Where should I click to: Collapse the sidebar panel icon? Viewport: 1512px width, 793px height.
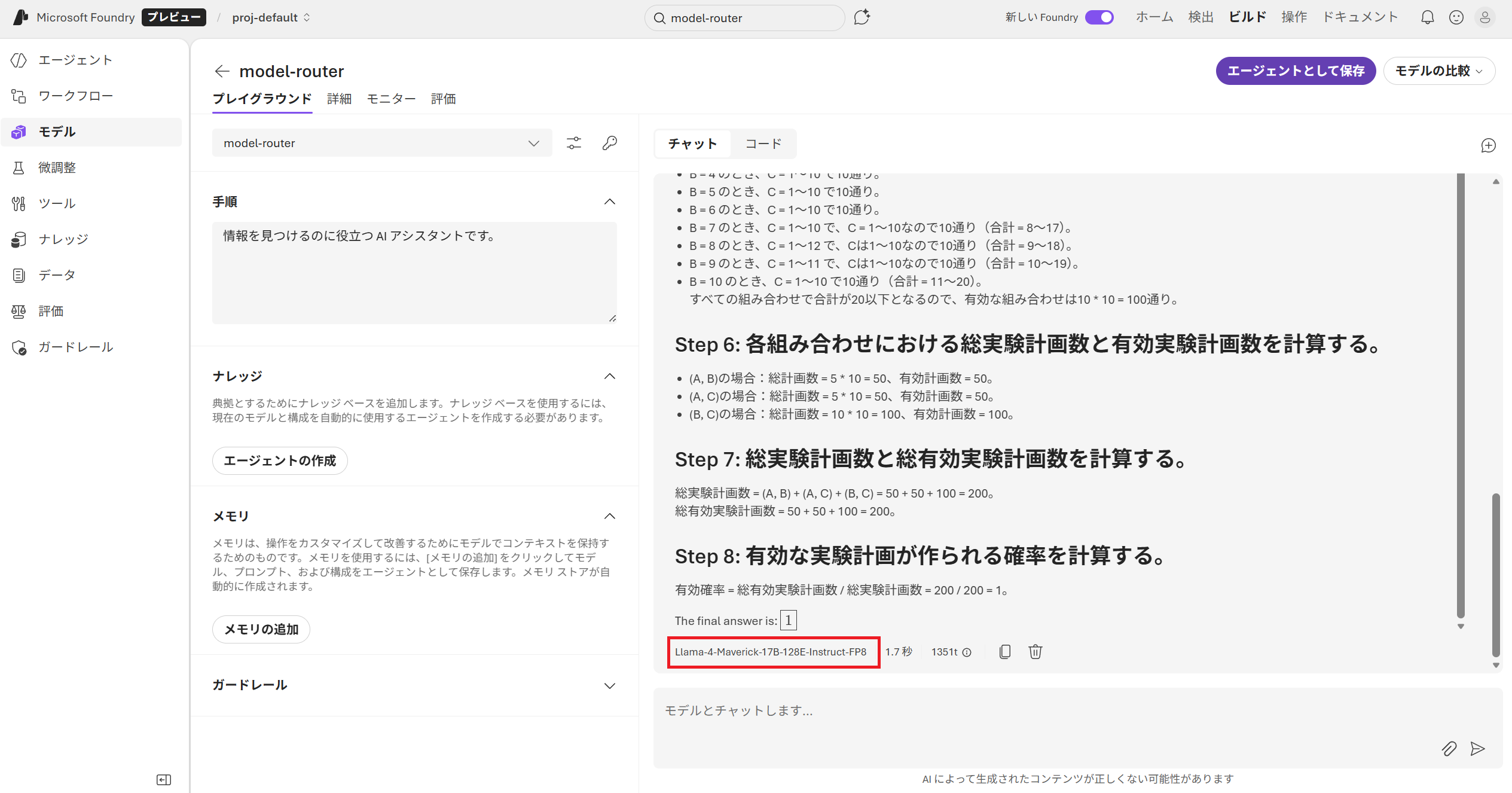[x=163, y=780]
